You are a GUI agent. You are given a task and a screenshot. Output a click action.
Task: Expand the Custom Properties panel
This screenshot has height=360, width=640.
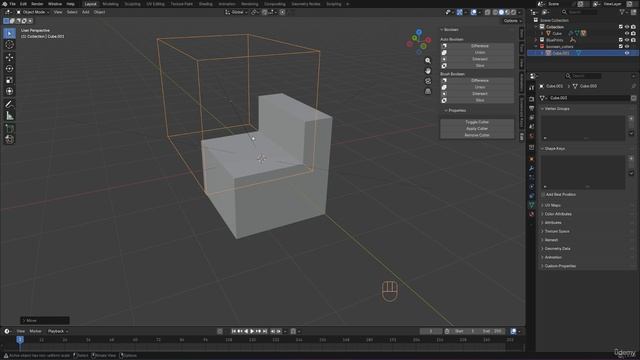click(560, 266)
